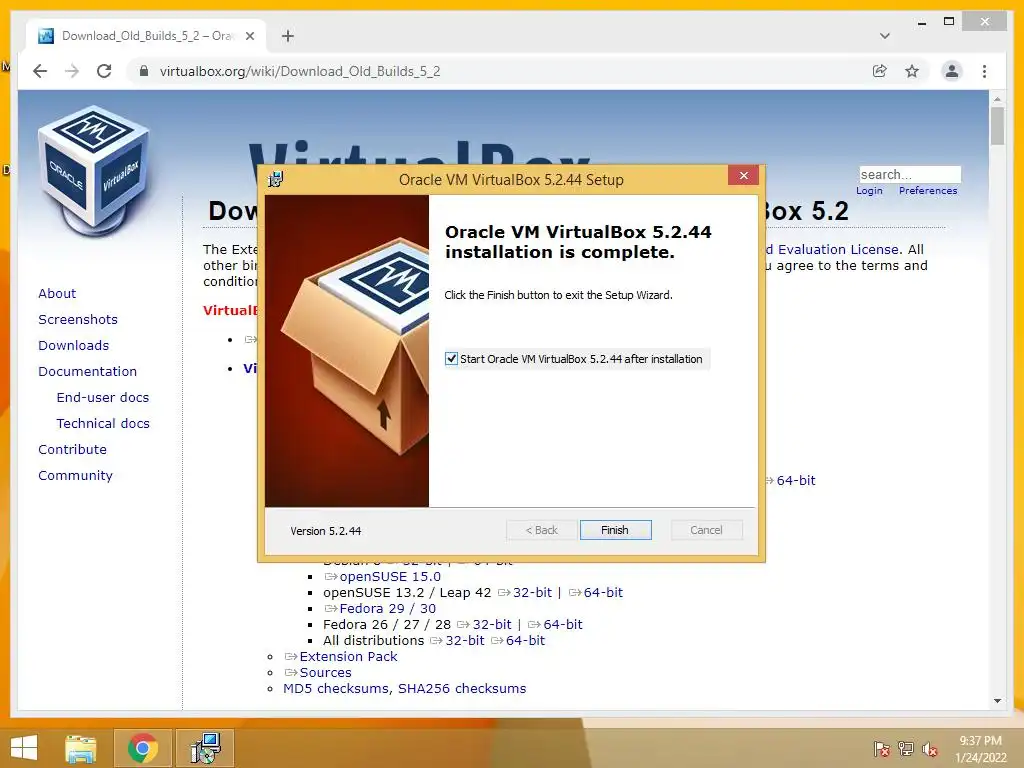Screen dimensions: 1024x768
Task: Open the Downloads sidebar link
Action: pos(73,345)
